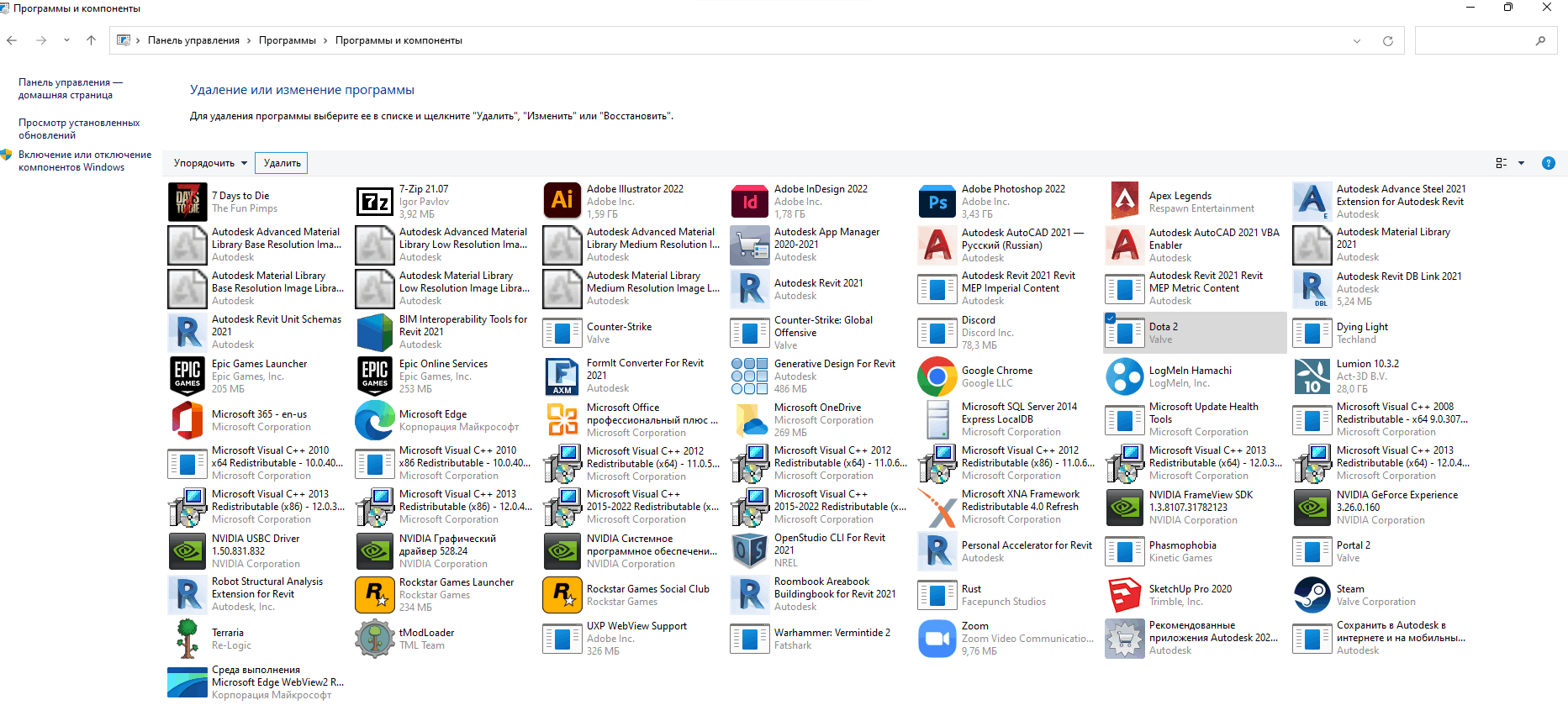
Task: Select Microsoft SQL Server 2014 Express LocalDB
Action: coord(1007,419)
